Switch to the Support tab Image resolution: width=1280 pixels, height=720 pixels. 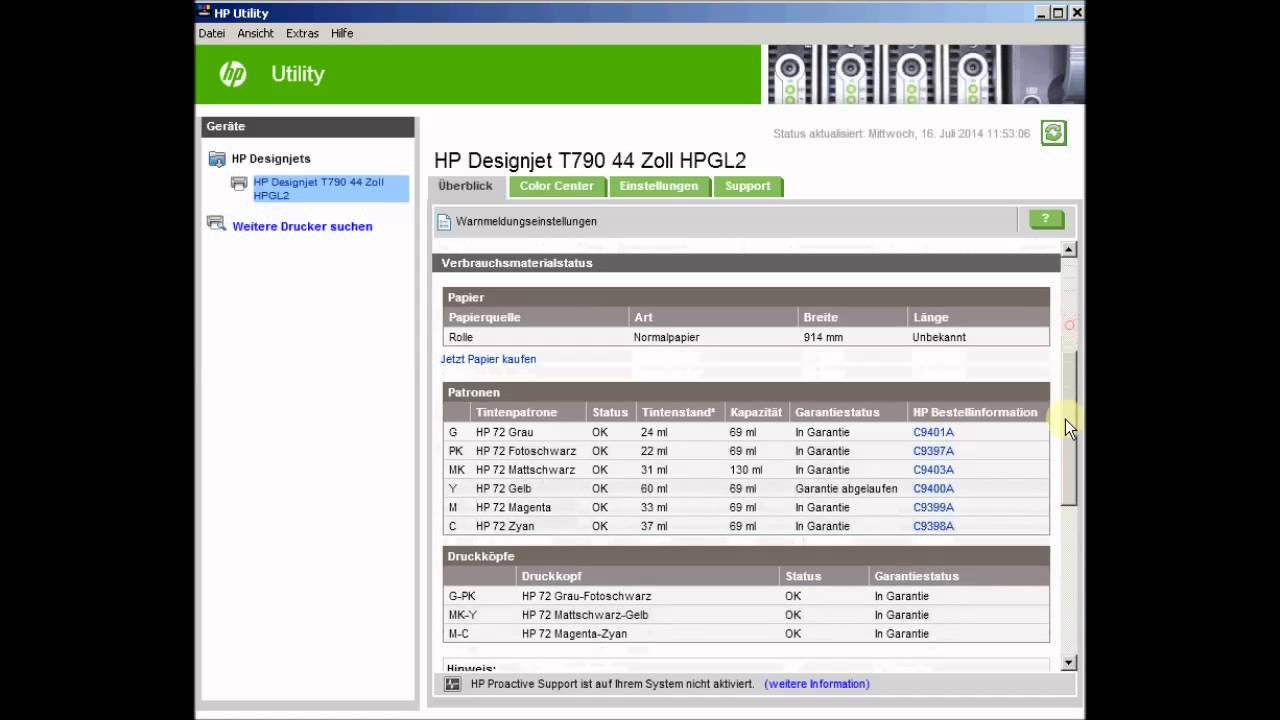[x=748, y=186]
